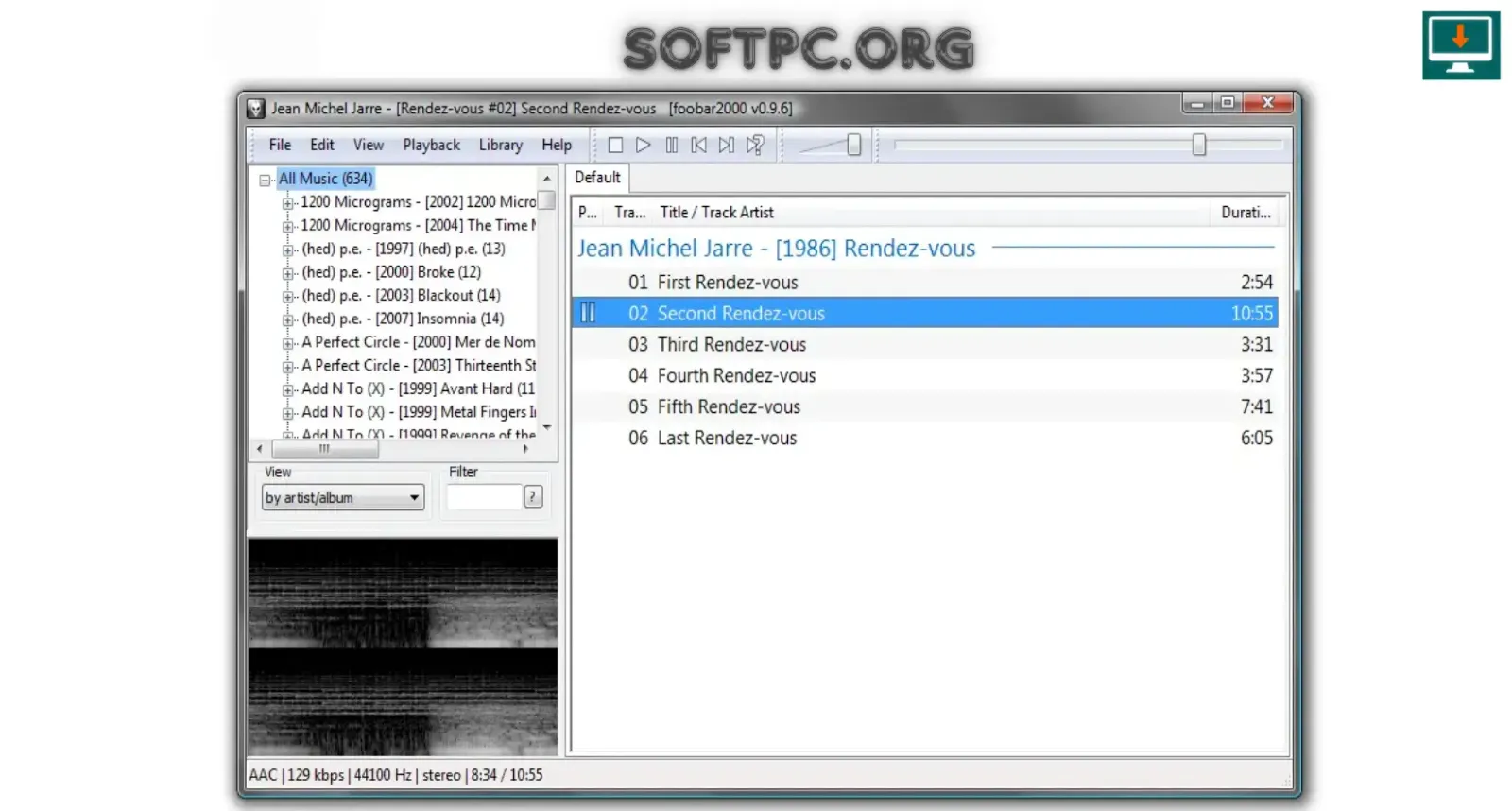Select track 05 Fifth Rendez-vous
1512x811 pixels.
tap(924, 407)
